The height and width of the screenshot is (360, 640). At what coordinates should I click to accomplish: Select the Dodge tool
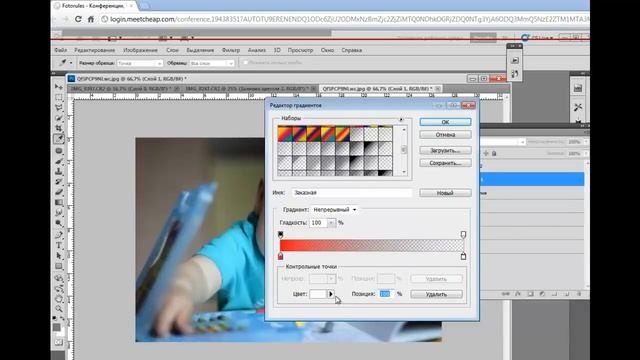point(59,223)
